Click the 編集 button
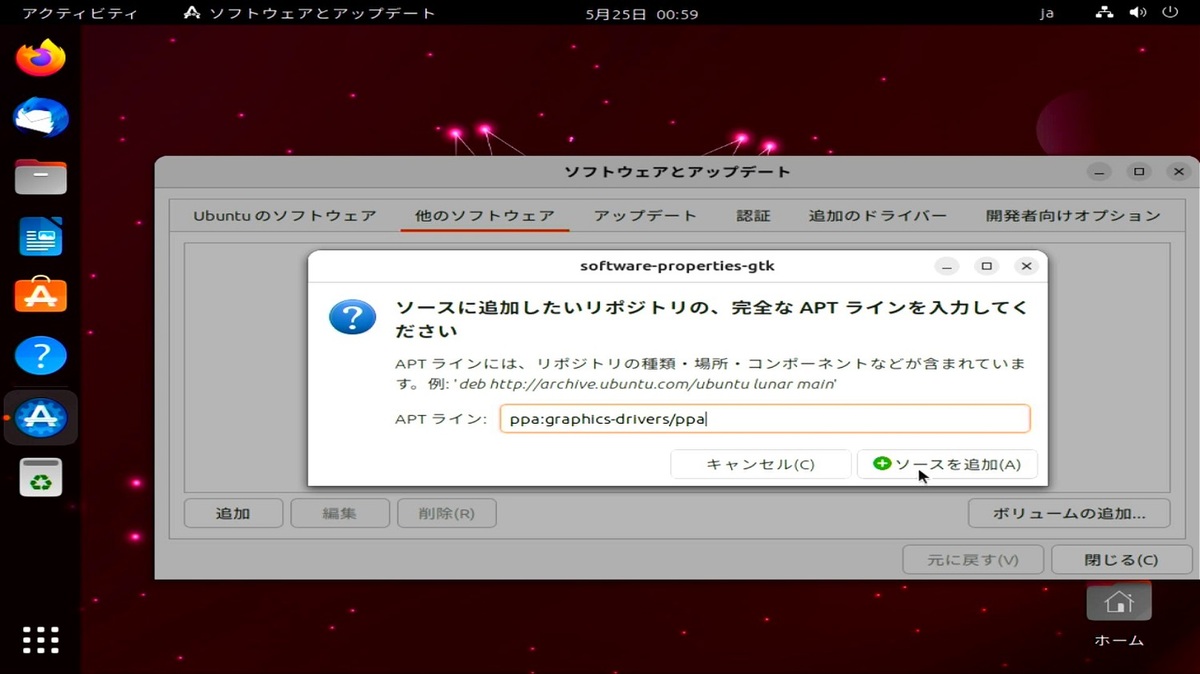Screen dimensions: 1200x674 (x=339, y=513)
